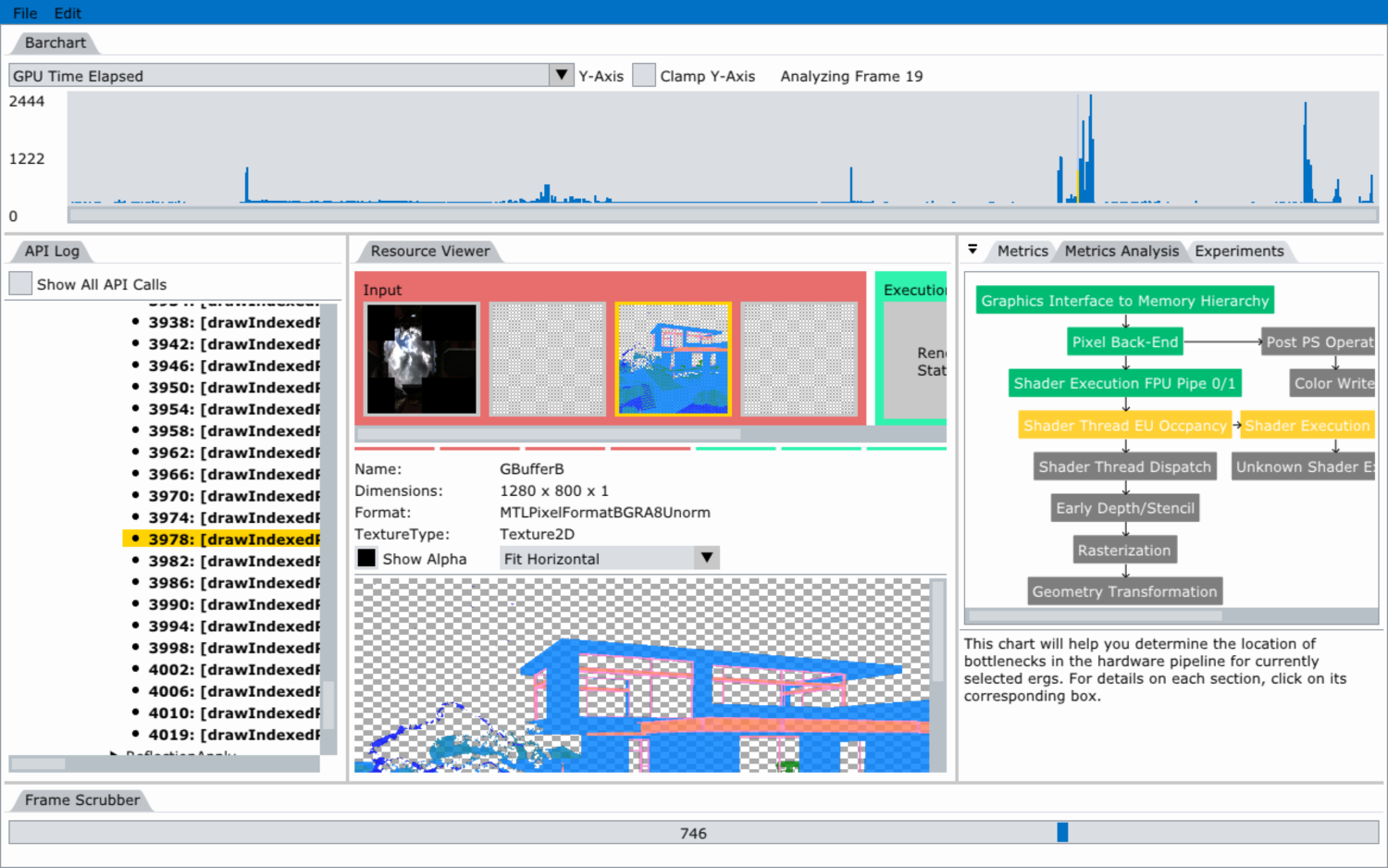
Task: Click the blue frame scrubber handle
Action: click(x=1062, y=833)
